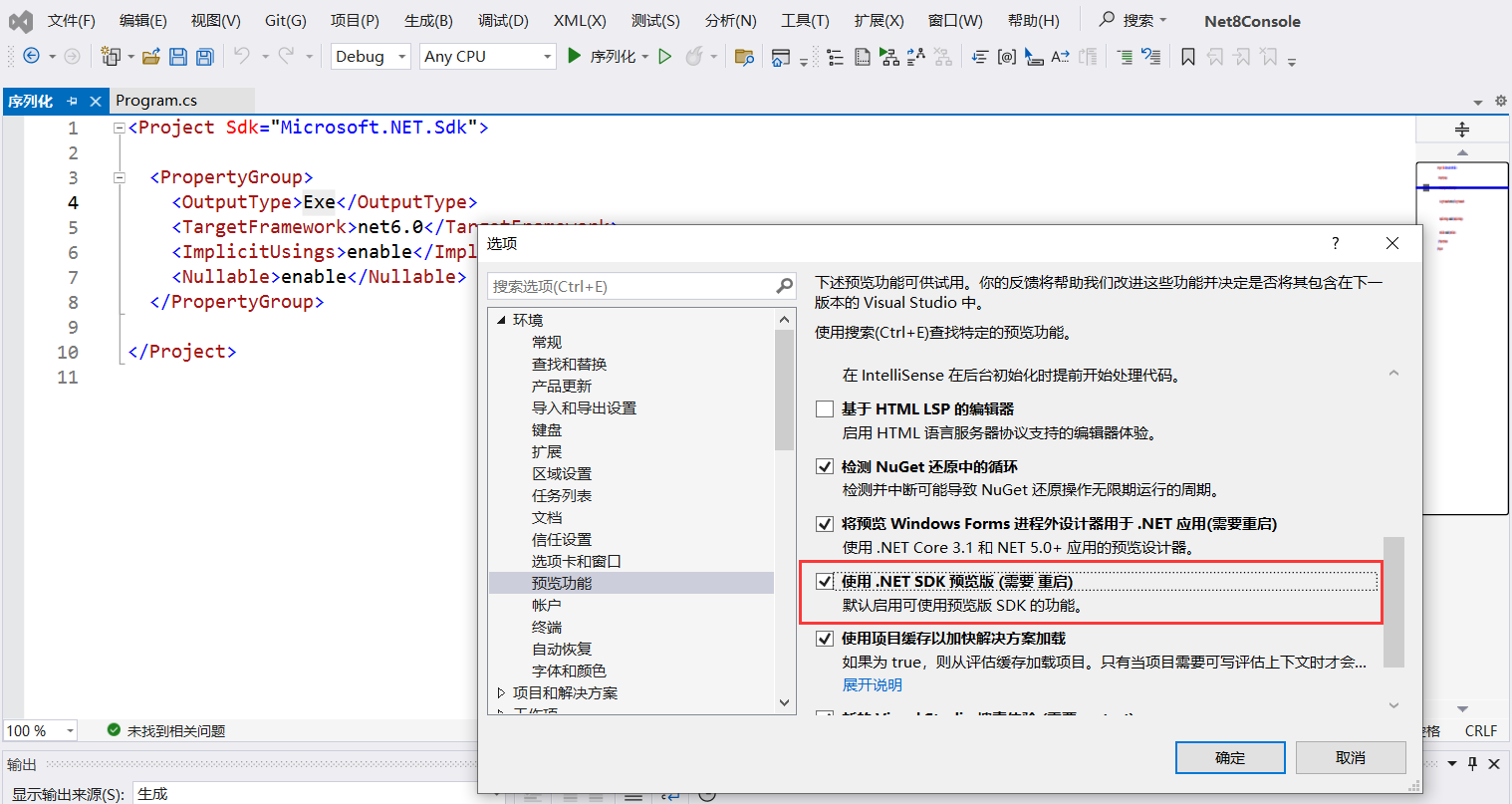The width and height of the screenshot is (1512, 804).
Task: Select 键盘 in the options tree
Action: pos(547,429)
